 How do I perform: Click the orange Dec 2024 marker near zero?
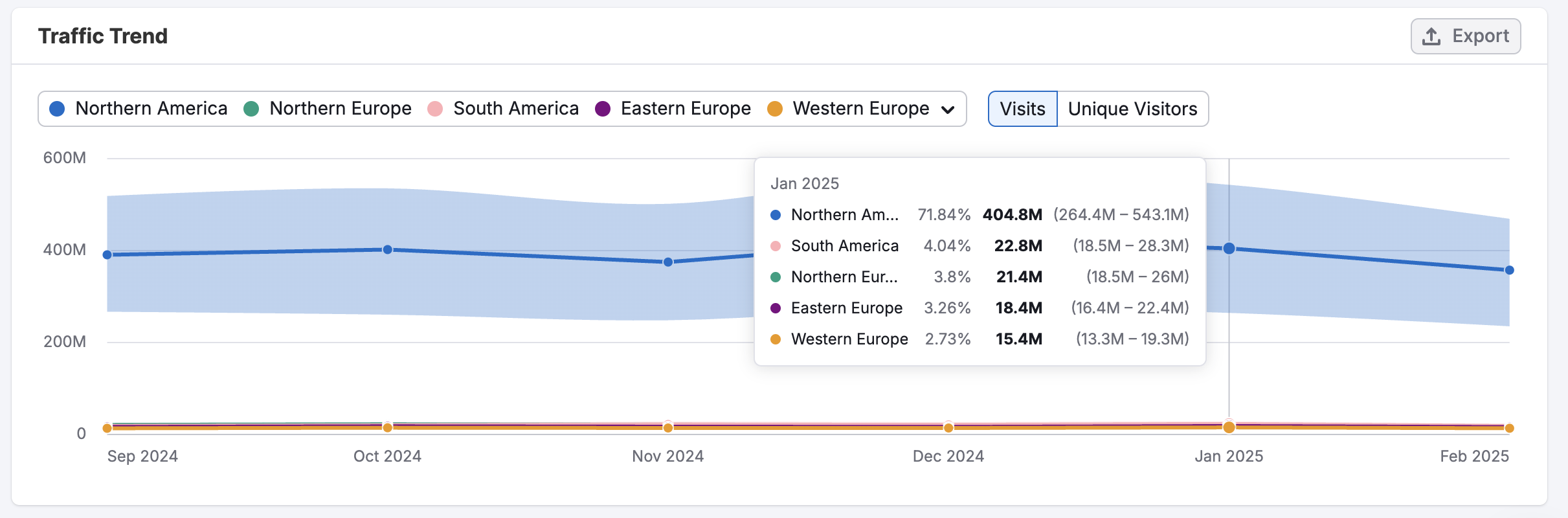(948, 427)
